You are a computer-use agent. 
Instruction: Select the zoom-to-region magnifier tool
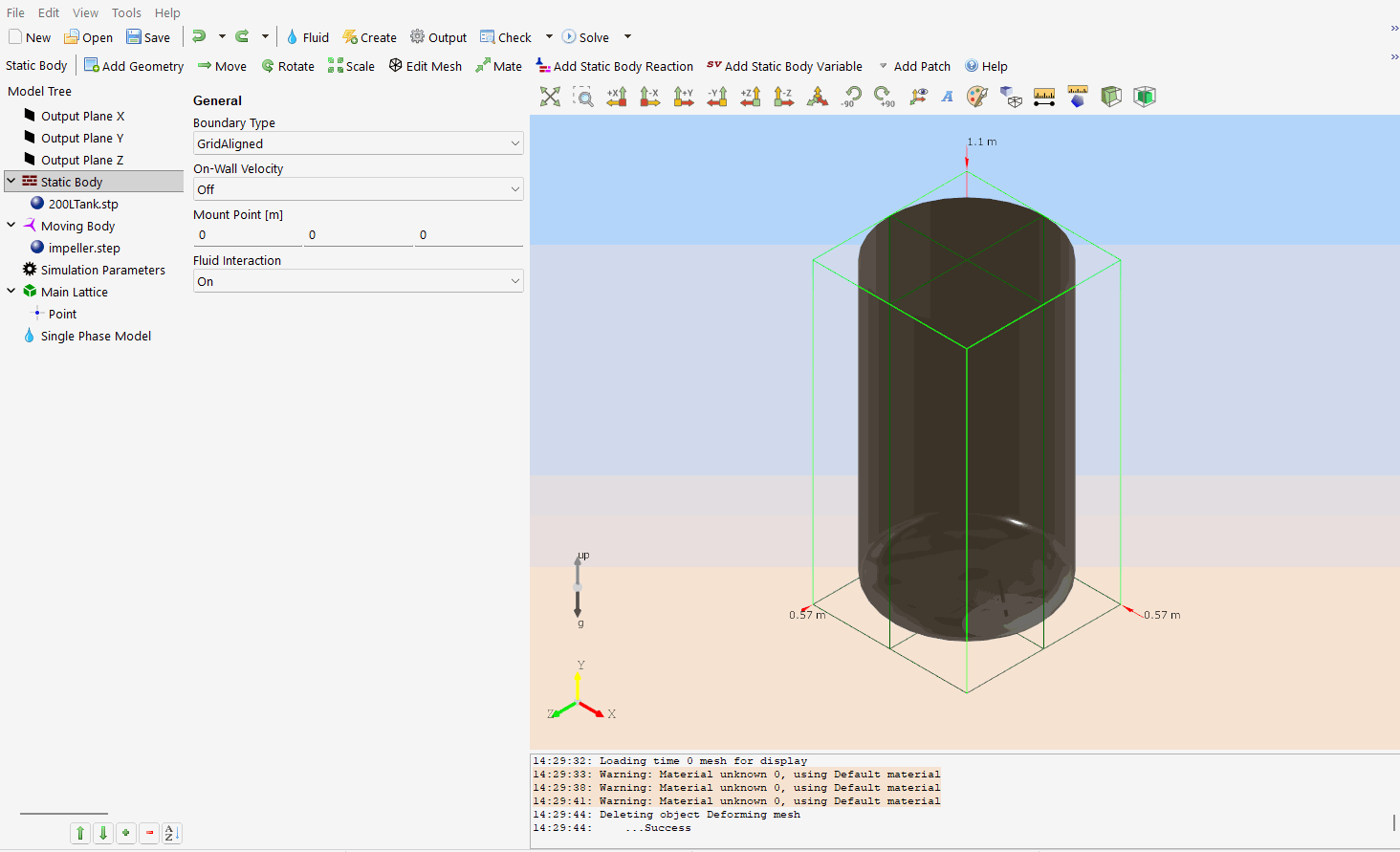(x=583, y=97)
